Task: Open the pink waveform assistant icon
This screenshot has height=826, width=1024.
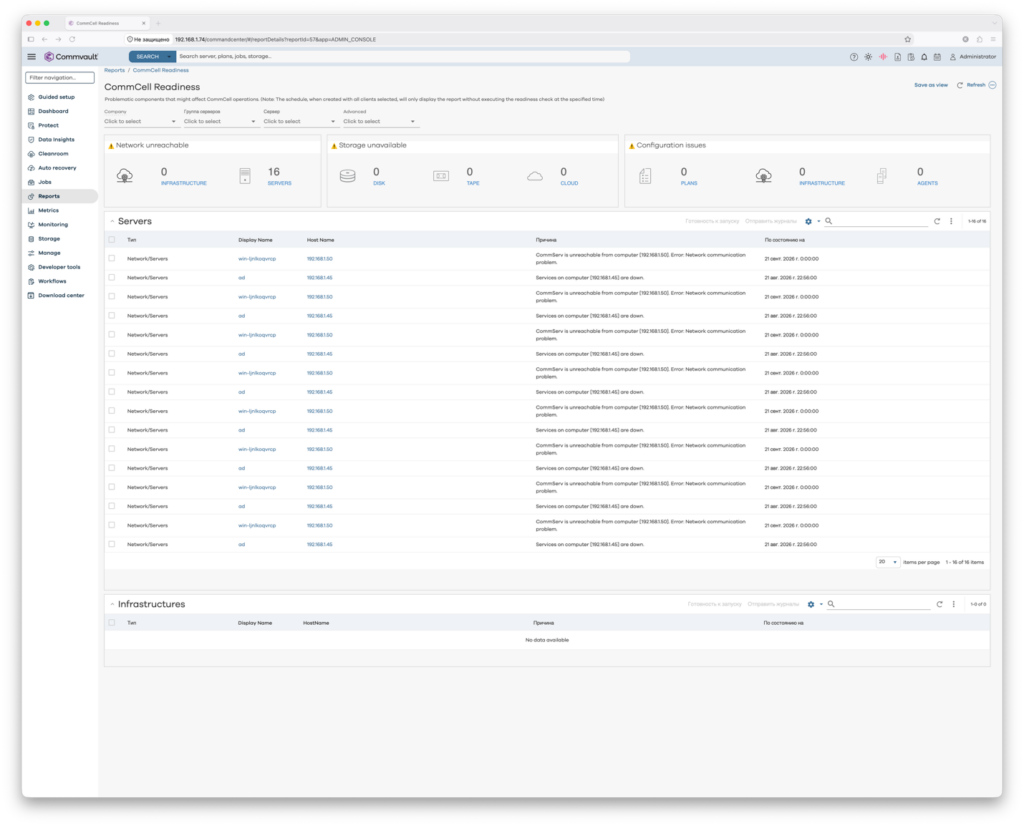Action: click(883, 57)
